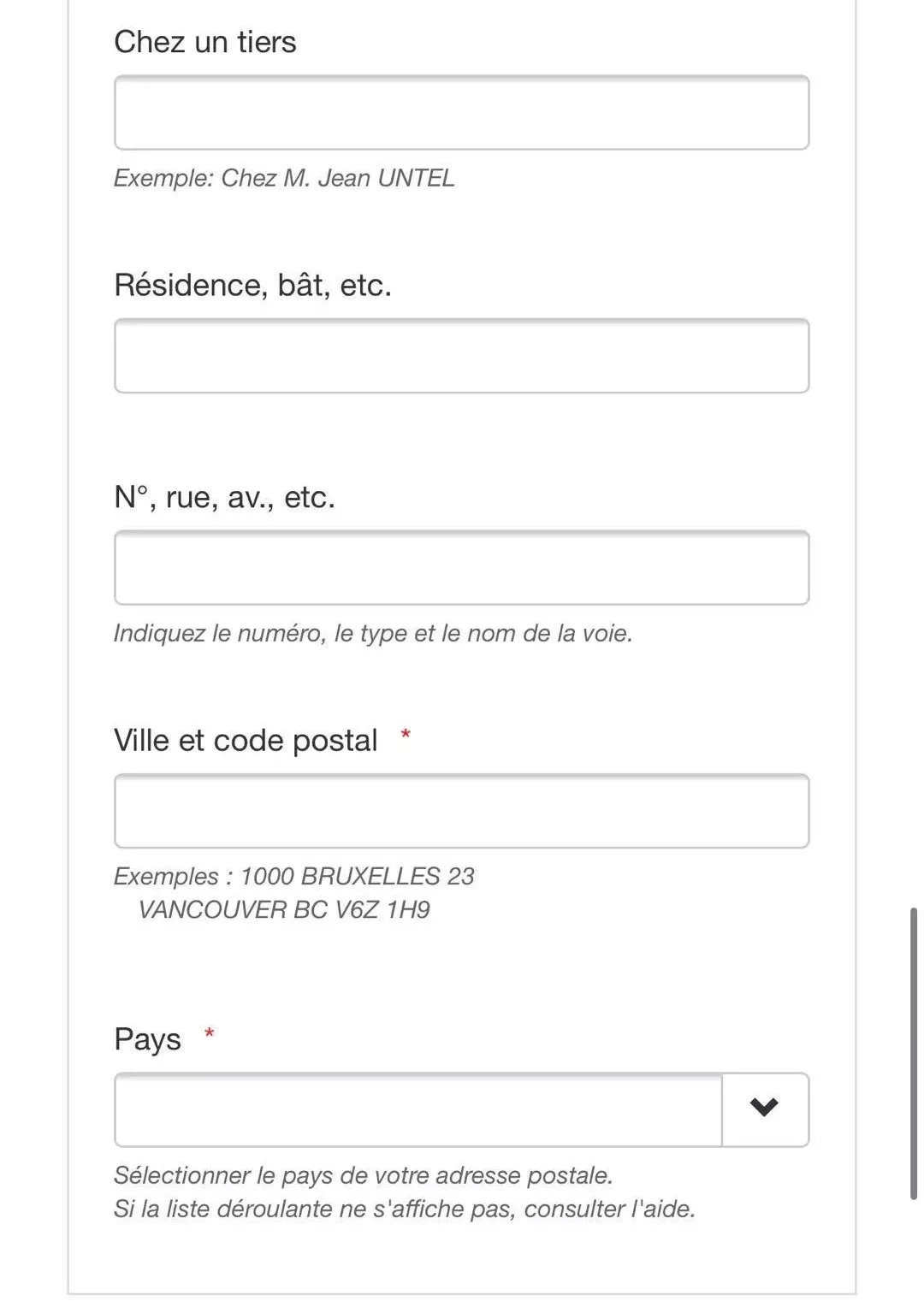
Task: Click the "N°, rue, av., etc." label
Action: [224, 497]
